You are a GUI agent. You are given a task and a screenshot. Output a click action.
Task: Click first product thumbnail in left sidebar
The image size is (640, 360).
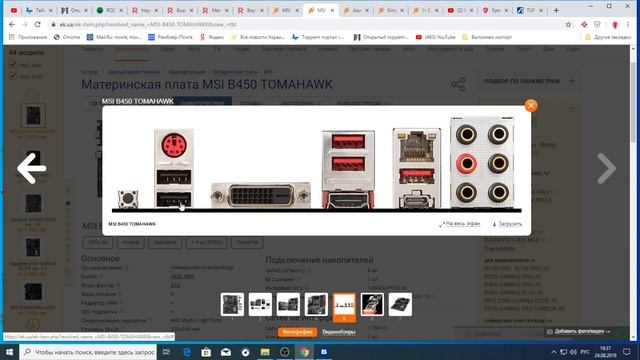[x=33, y=116]
